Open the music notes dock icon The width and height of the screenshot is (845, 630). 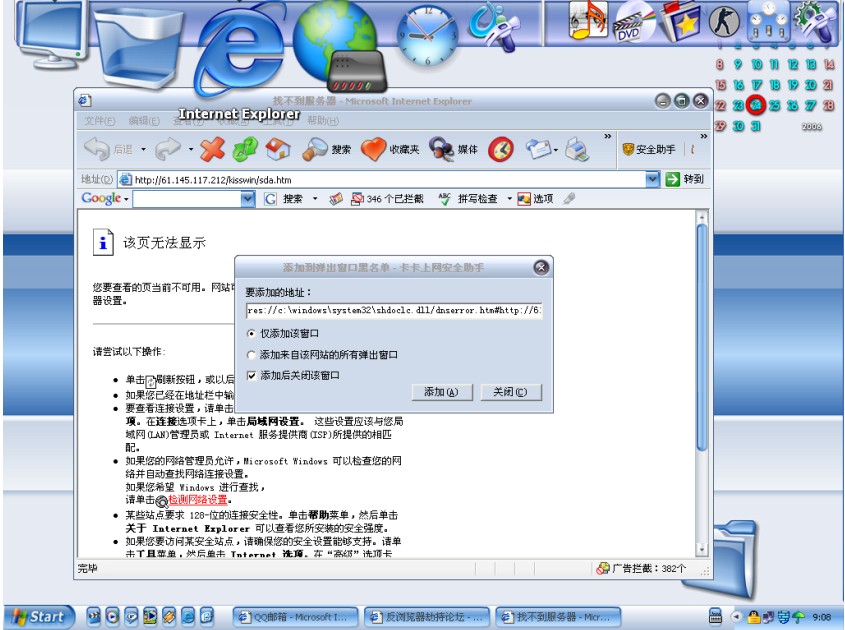click(x=587, y=20)
